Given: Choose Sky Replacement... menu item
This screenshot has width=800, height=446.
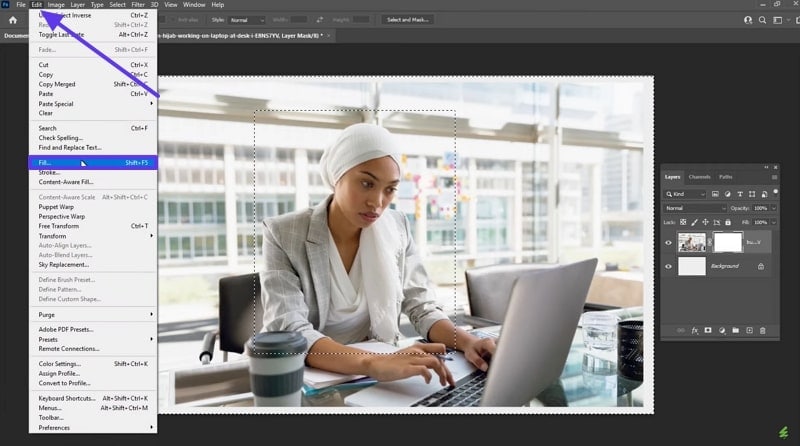Looking at the screenshot, I should point(93,264).
